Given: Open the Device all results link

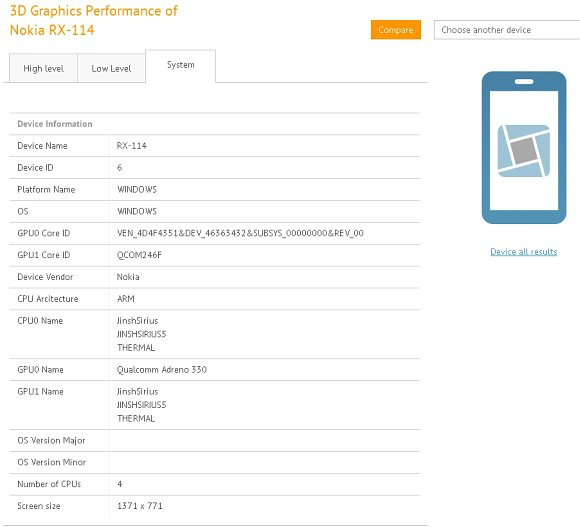Looking at the screenshot, I should click(523, 251).
